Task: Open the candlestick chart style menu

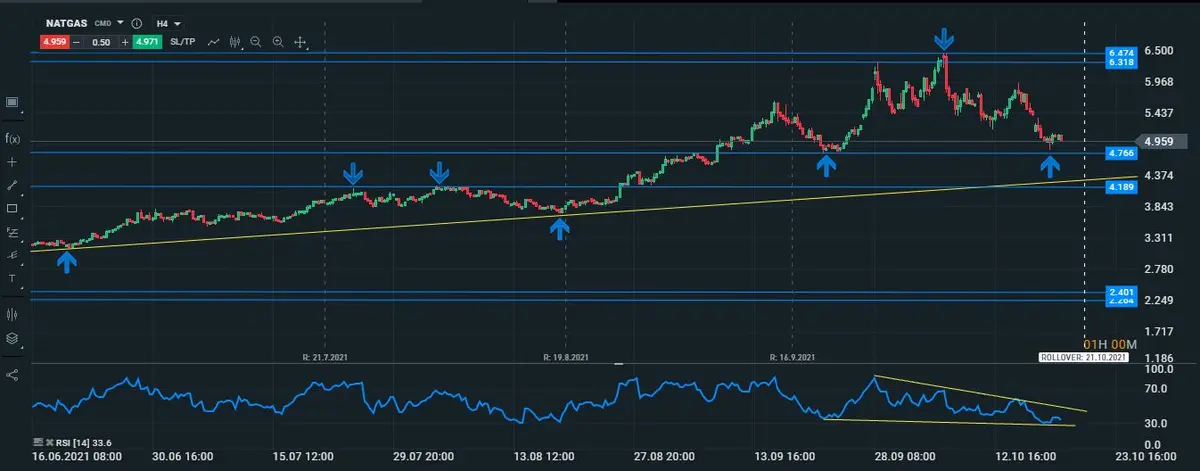Action: pyautogui.click(x=236, y=42)
